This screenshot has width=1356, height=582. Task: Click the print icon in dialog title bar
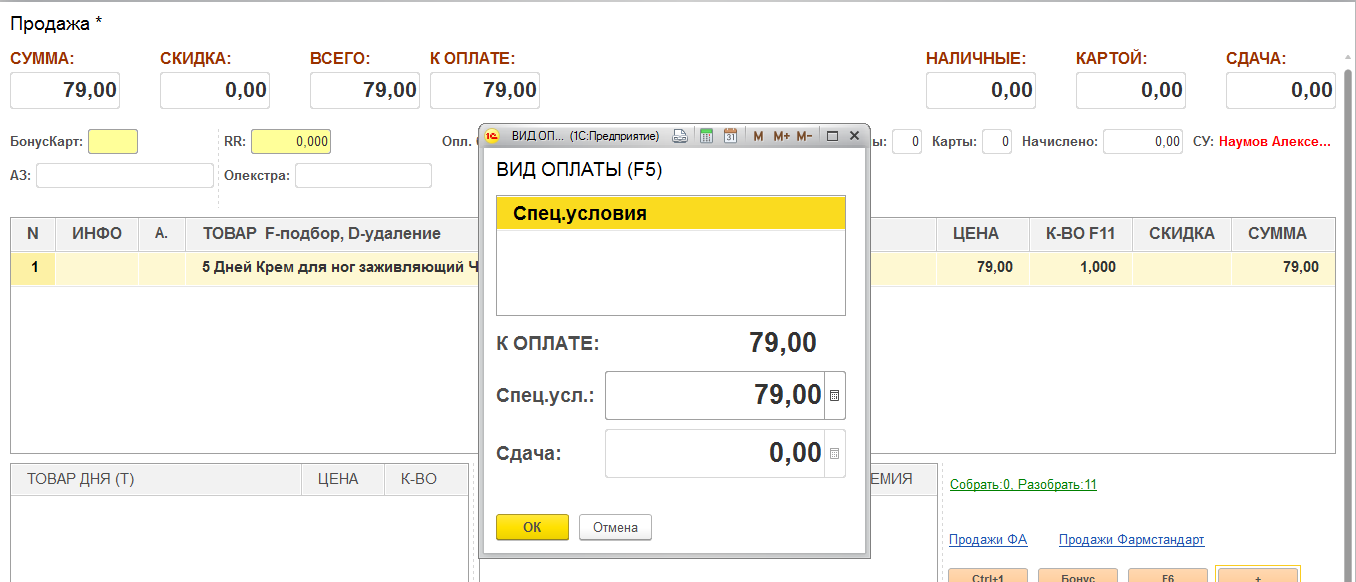(x=680, y=136)
